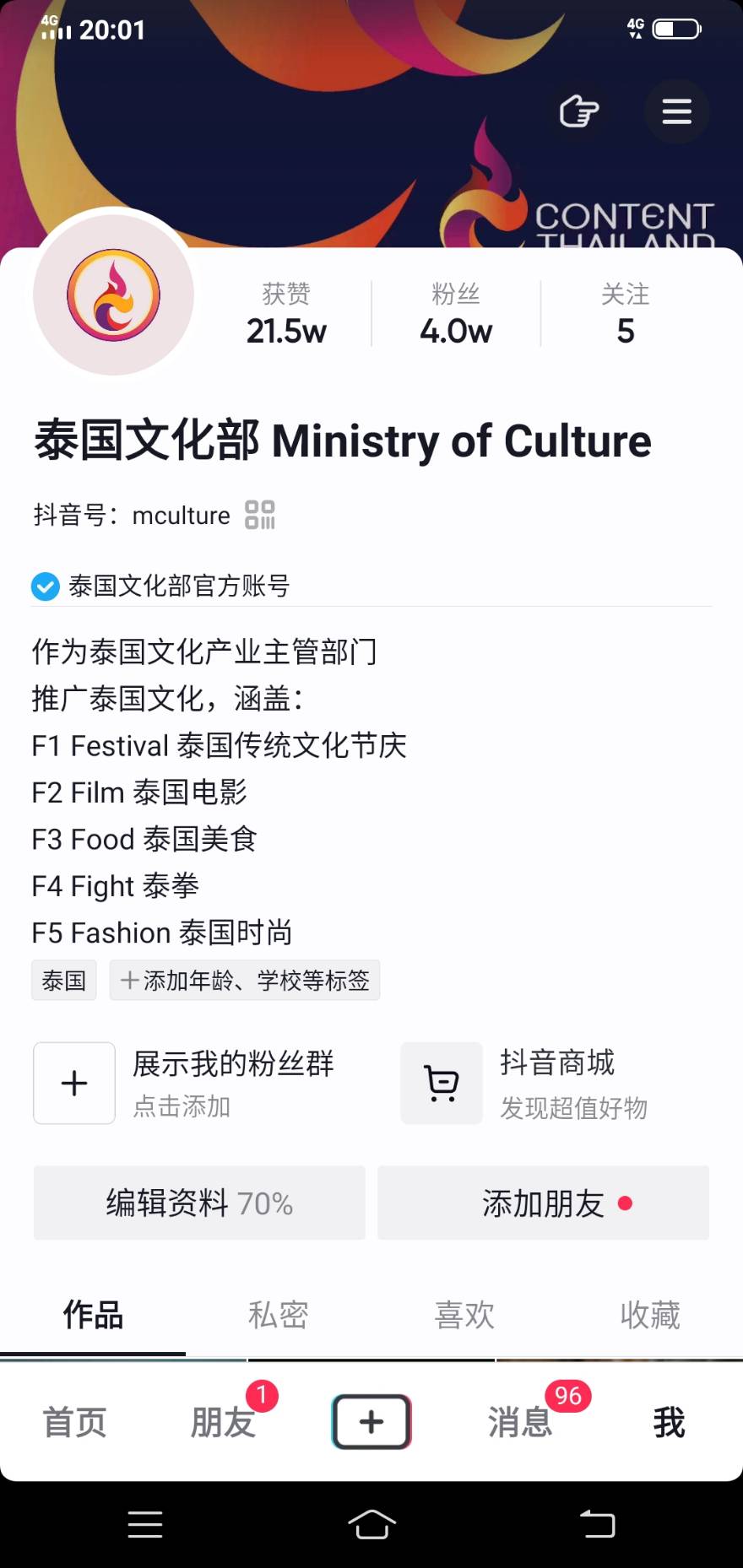Image resolution: width=743 pixels, height=1568 pixels.
Task: Tap the center create plus button
Action: point(371,1422)
